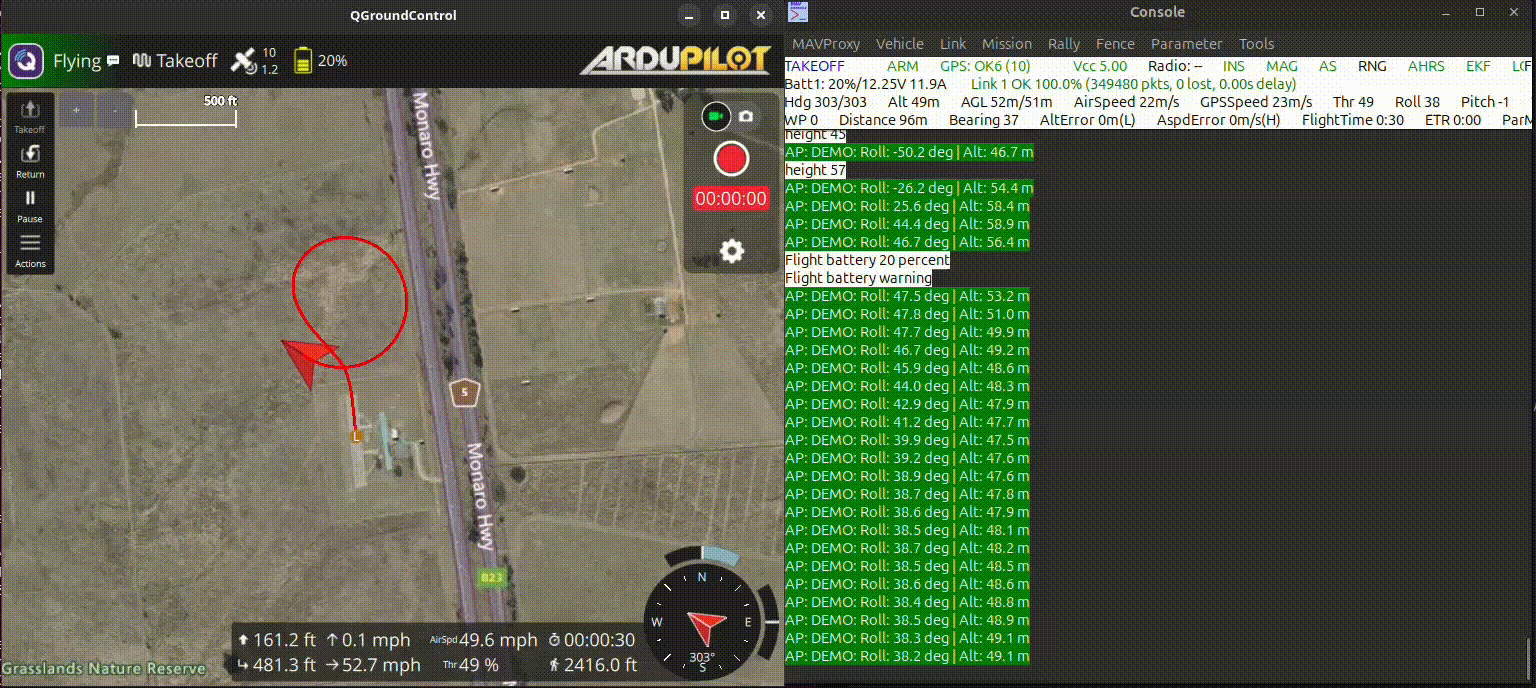Open video recording settings gear
This screenshot has height=688, width=1536.
pos(730,250)
